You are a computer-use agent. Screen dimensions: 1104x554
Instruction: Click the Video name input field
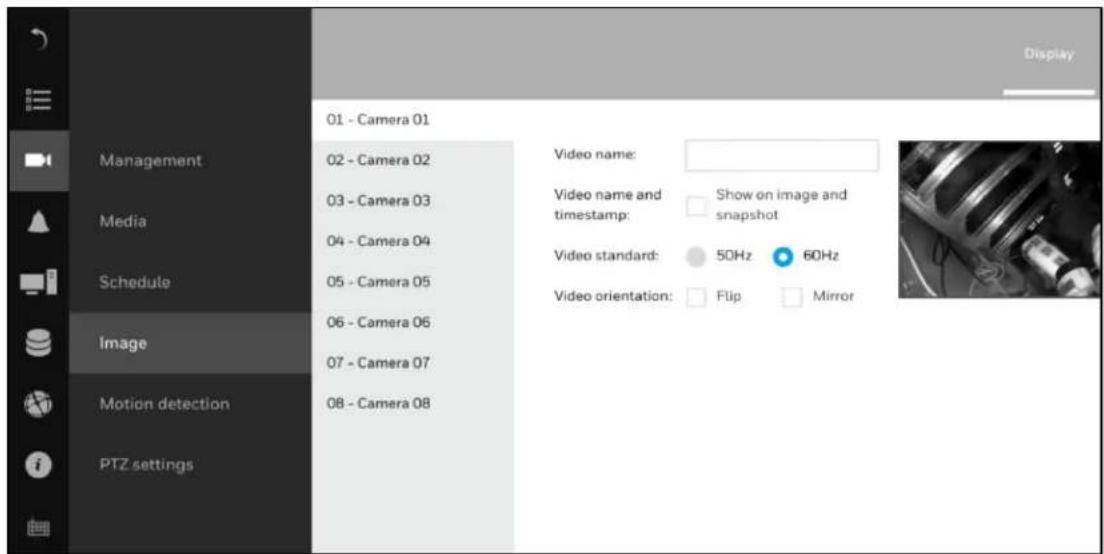tap(782, 155)
